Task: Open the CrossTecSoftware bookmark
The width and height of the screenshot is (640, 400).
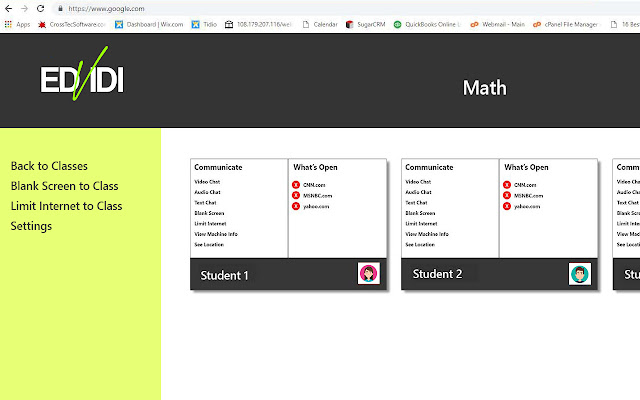Action: pos(71,24)
